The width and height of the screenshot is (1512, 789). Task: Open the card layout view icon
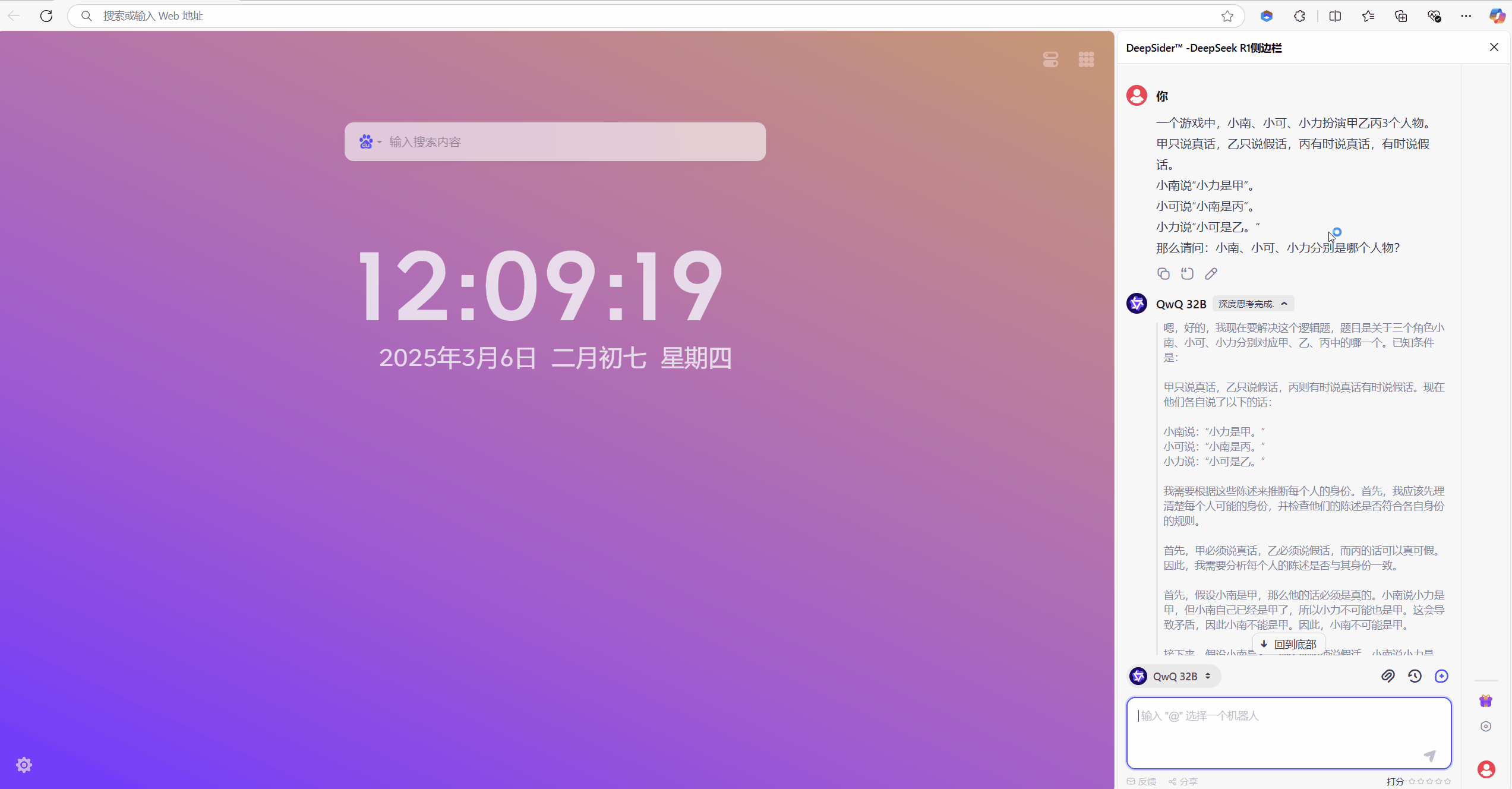click(1050, 59)
